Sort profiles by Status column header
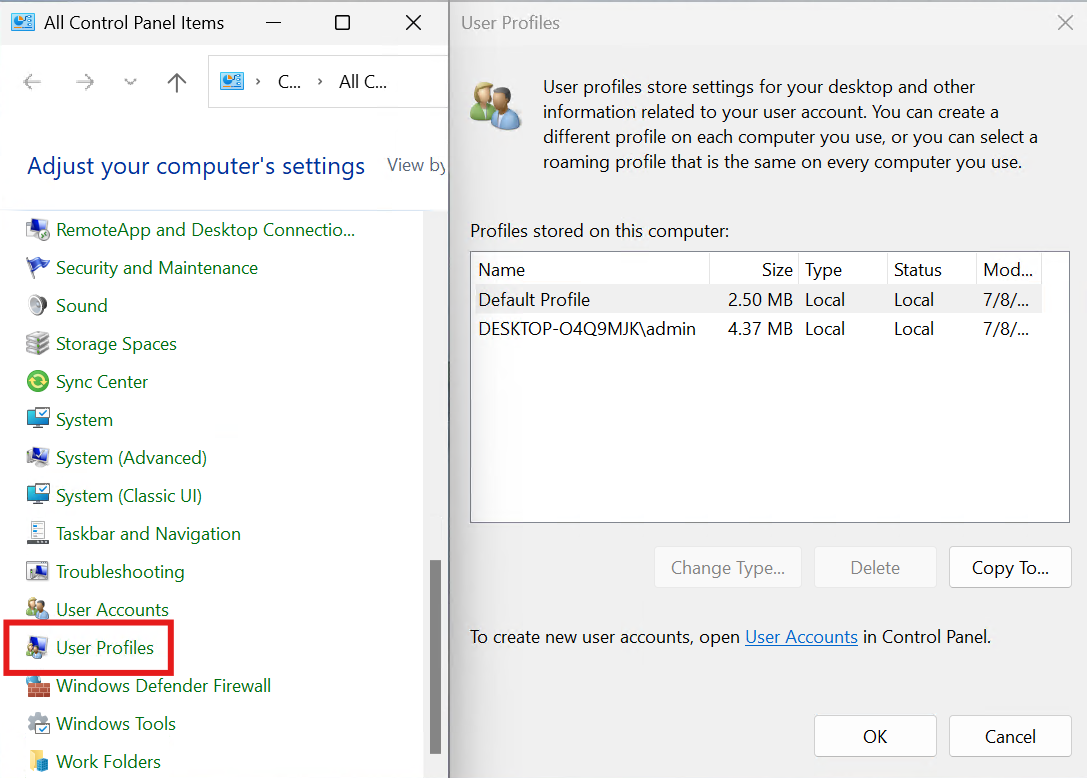1087x778 pixels. [x=932, y=269]
